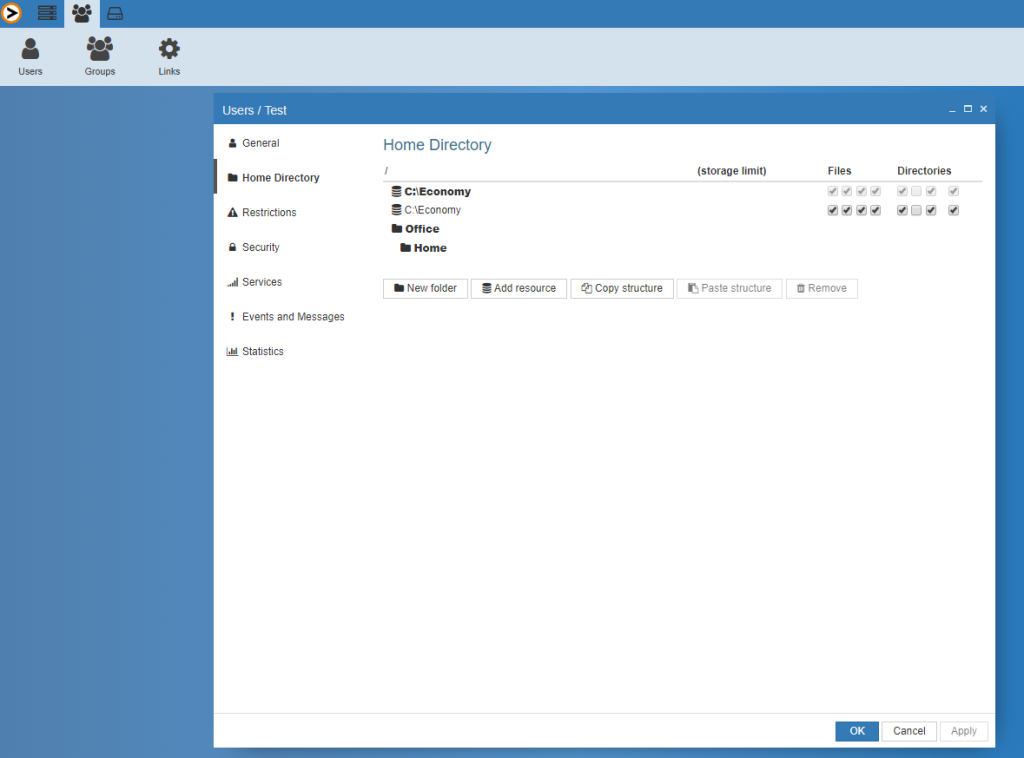Click the bar chart icon beside Services
Screen dimensions: 1024x758
[231, 281]
